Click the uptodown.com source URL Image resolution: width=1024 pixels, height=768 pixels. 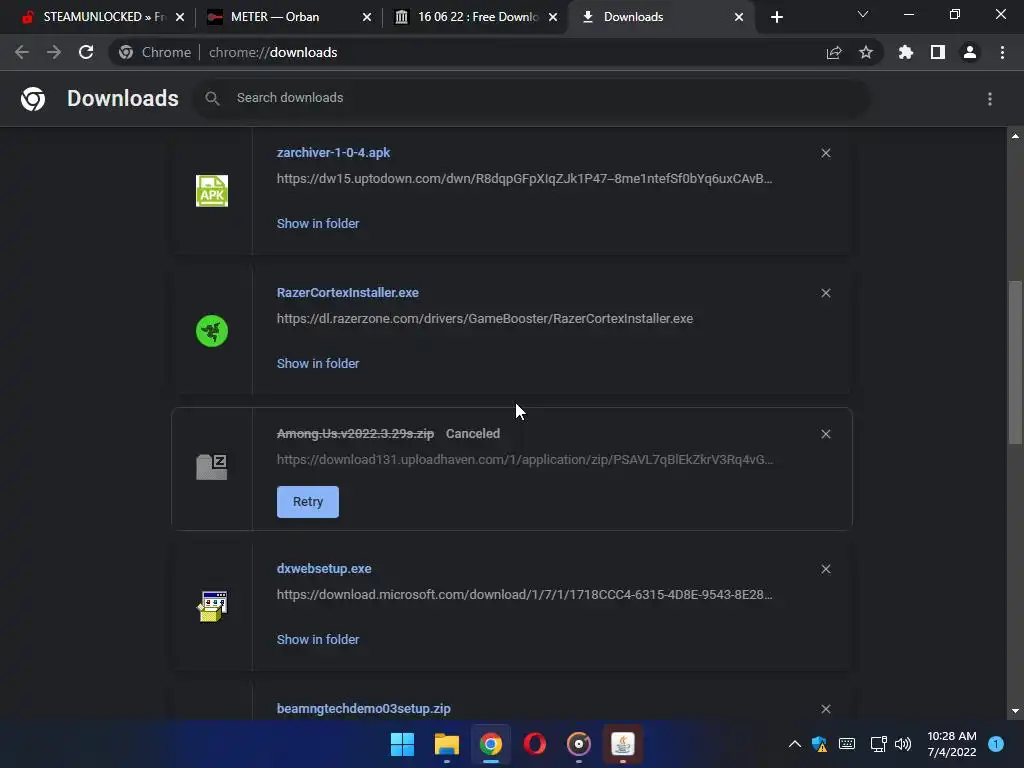pos(524,178)
